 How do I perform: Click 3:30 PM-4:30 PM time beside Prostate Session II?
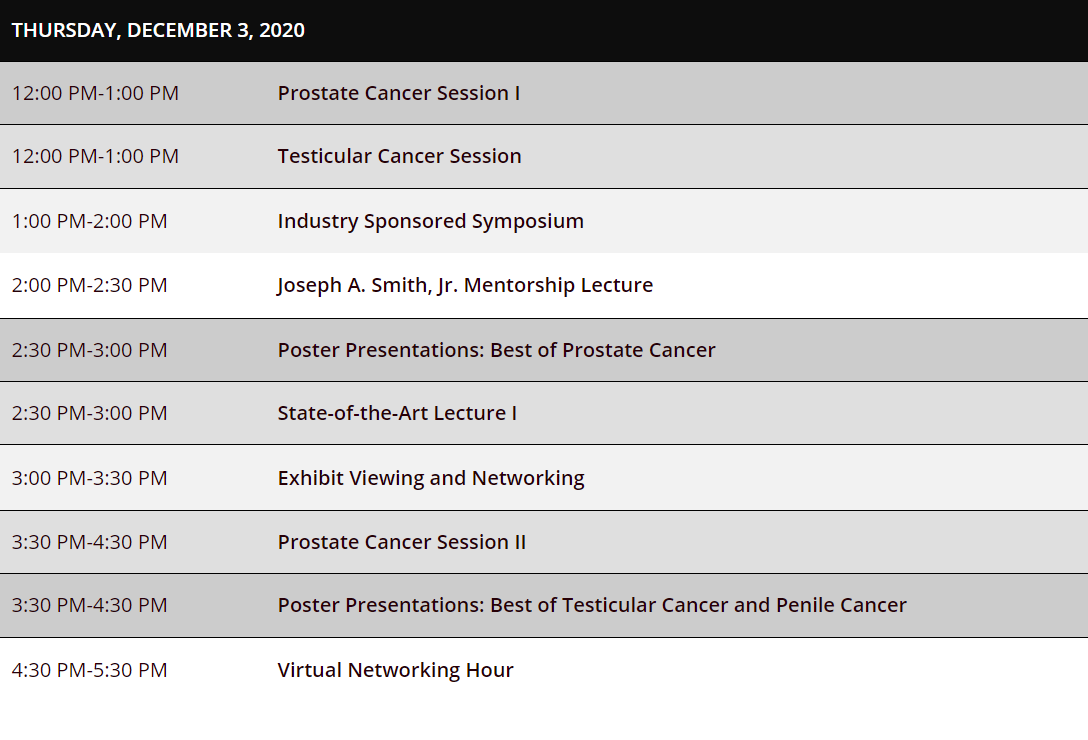90,542
